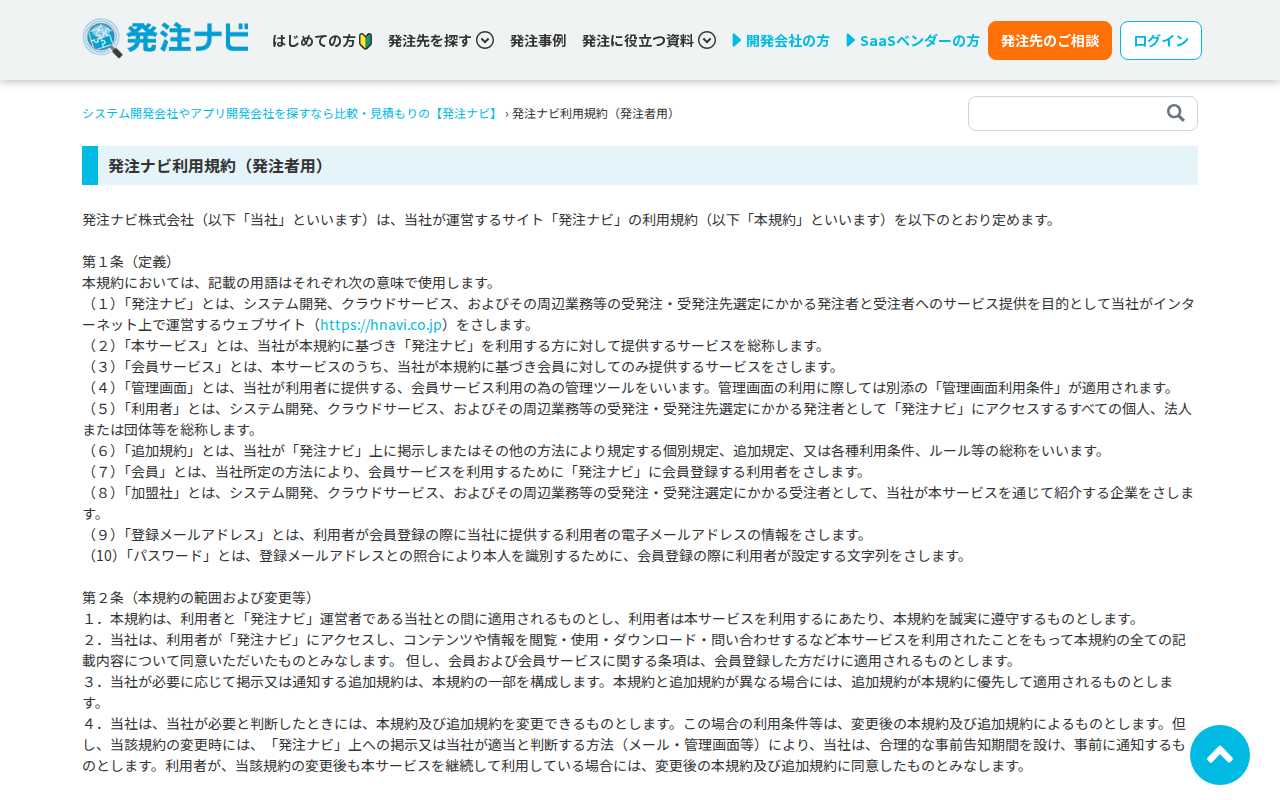
Task: Click the beginner mark next to はじめての方
Action: [365, 41]
